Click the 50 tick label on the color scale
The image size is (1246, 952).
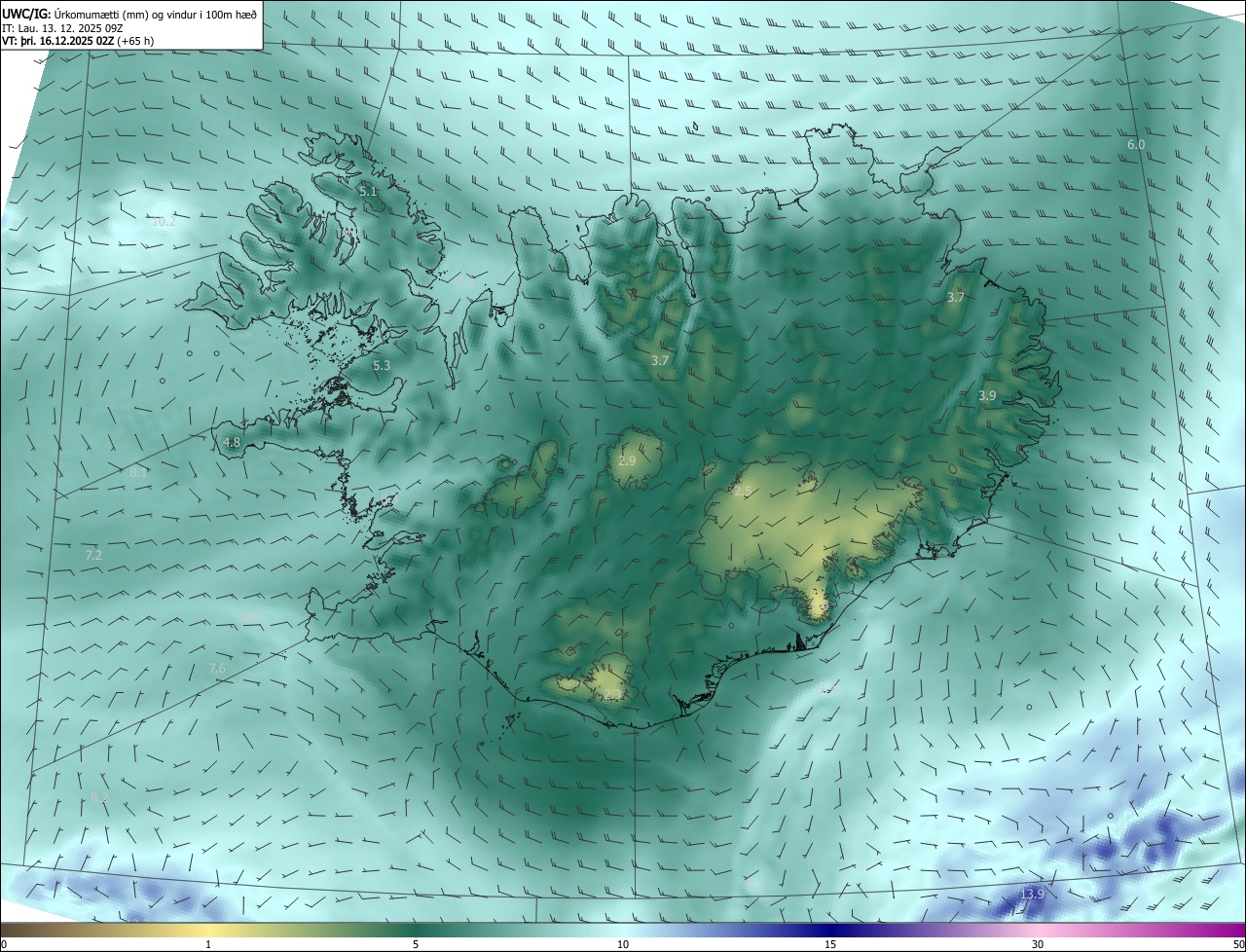[x=1237, y=944]
